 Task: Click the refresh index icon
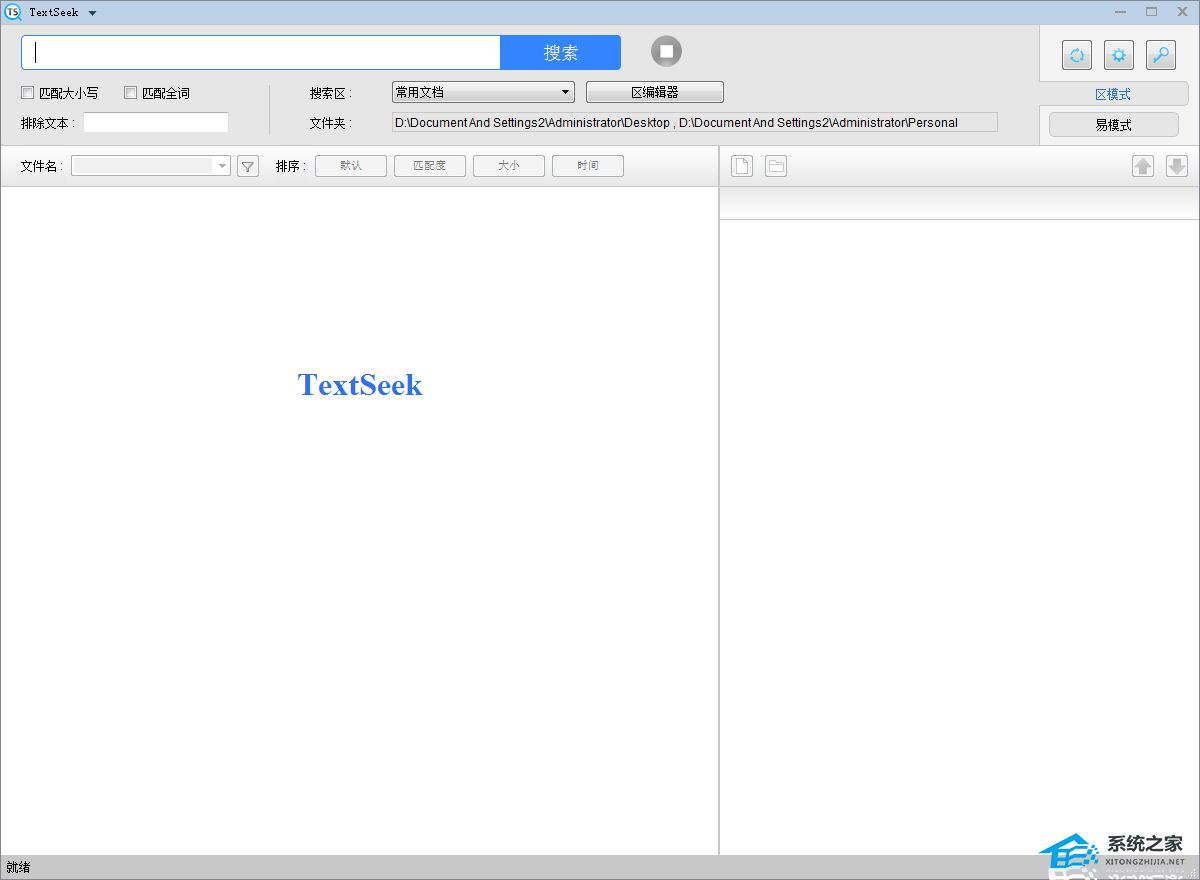click(1076, 55)
